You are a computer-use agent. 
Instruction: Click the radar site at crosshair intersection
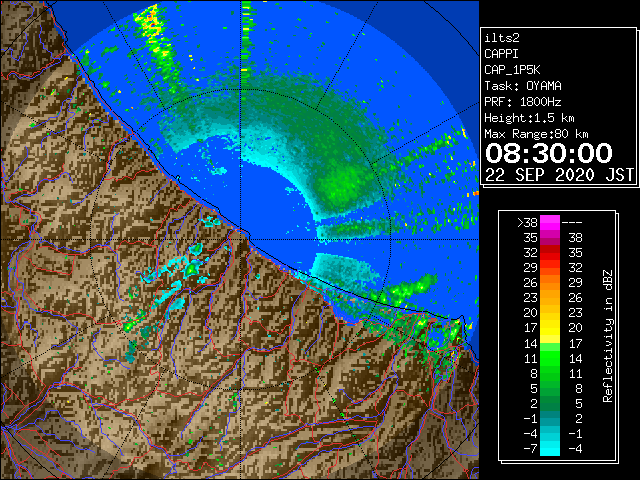click(x=241, y=240)
